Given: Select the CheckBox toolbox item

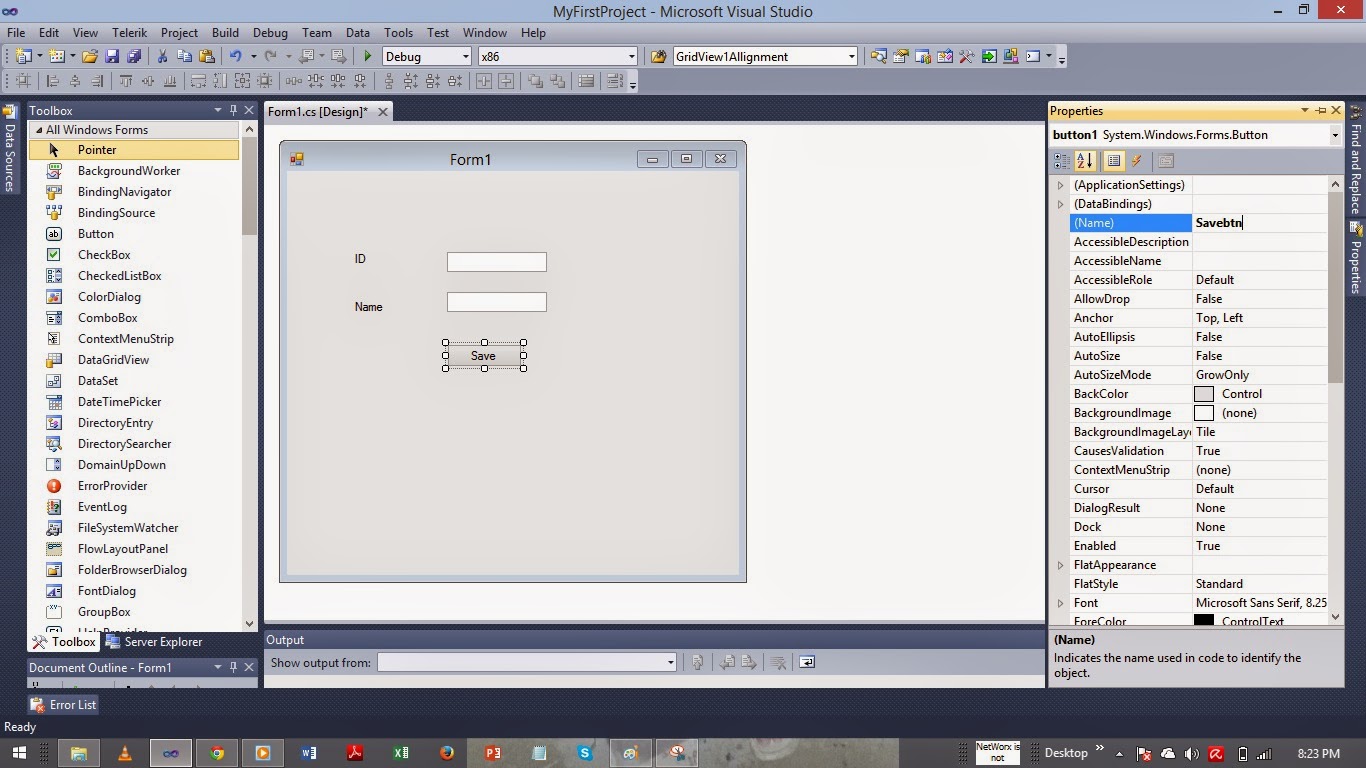Looking at the screenshot, I should tap(104, 255).
